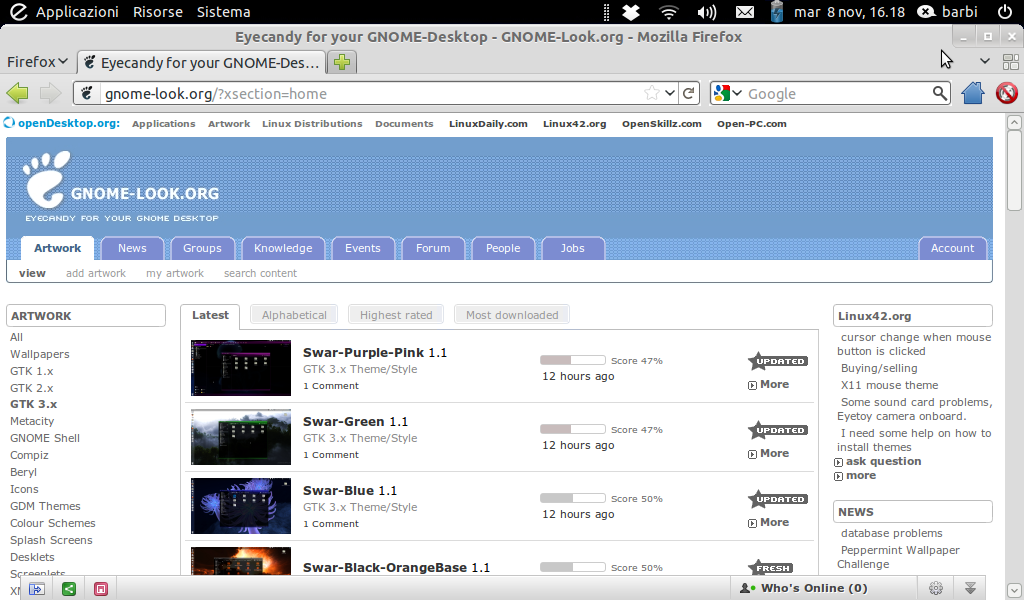1024x600 pixels.
Task: Open the Applicazioni menu
Action: (77, 12)
